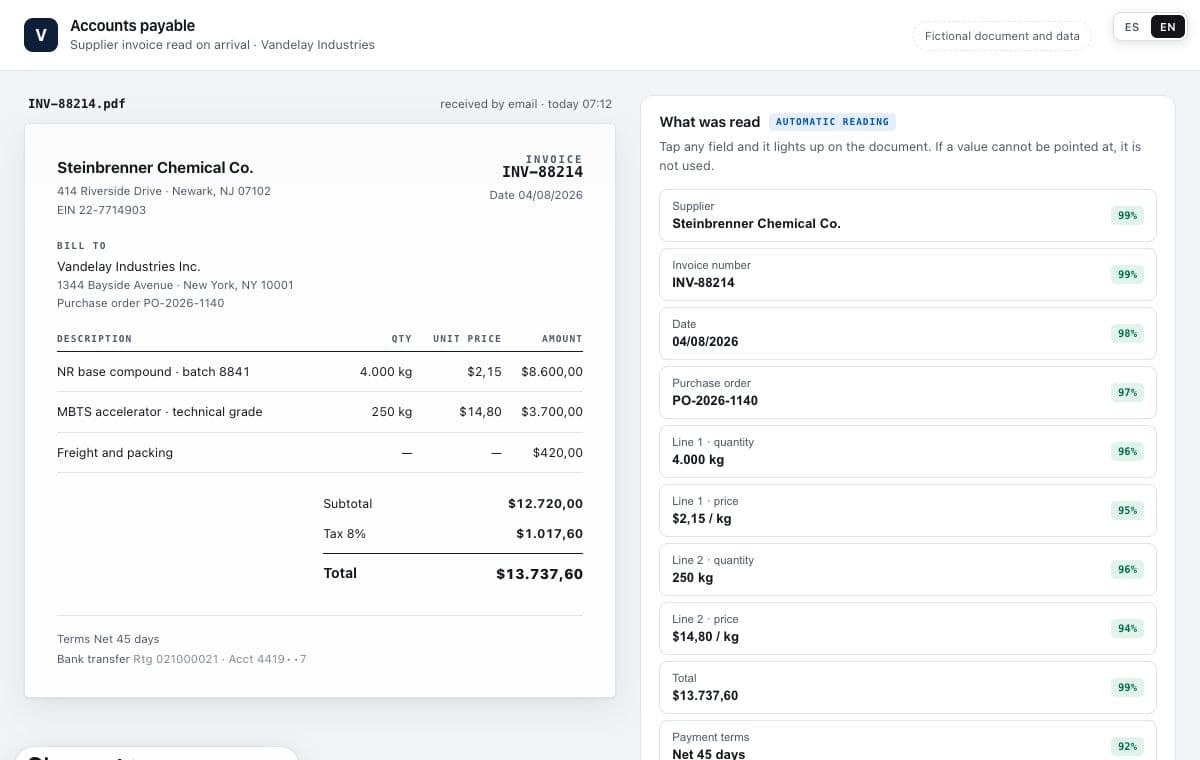
Task: Click Vandelay Industries Inc. bill-to name
Action: click(129, 267)
